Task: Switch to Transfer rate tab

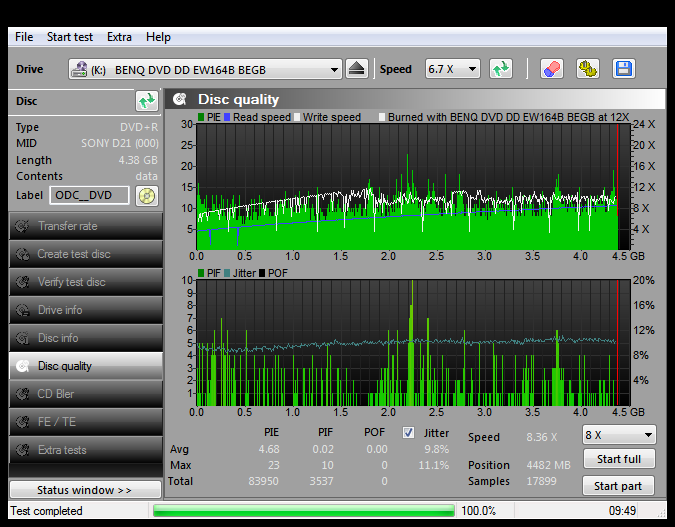Action: [x=86, y=226]
